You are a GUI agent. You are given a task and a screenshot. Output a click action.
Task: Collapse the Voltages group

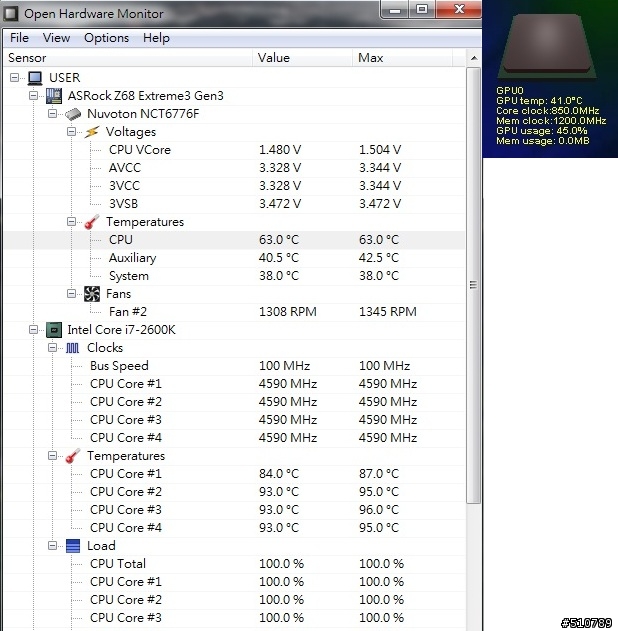point(71,132)
